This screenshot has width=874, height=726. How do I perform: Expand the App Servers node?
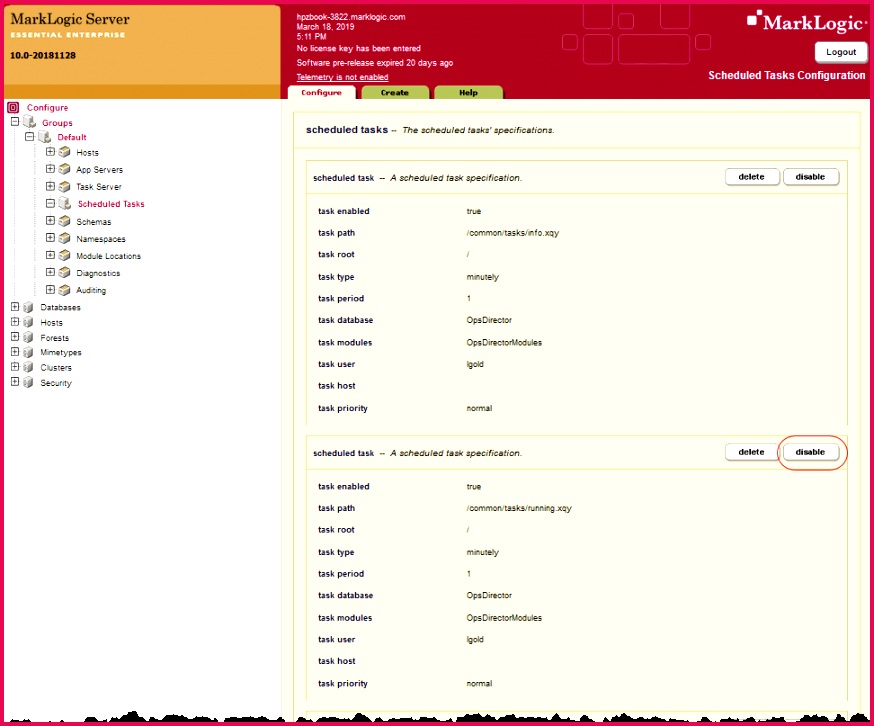coord(50,168)
